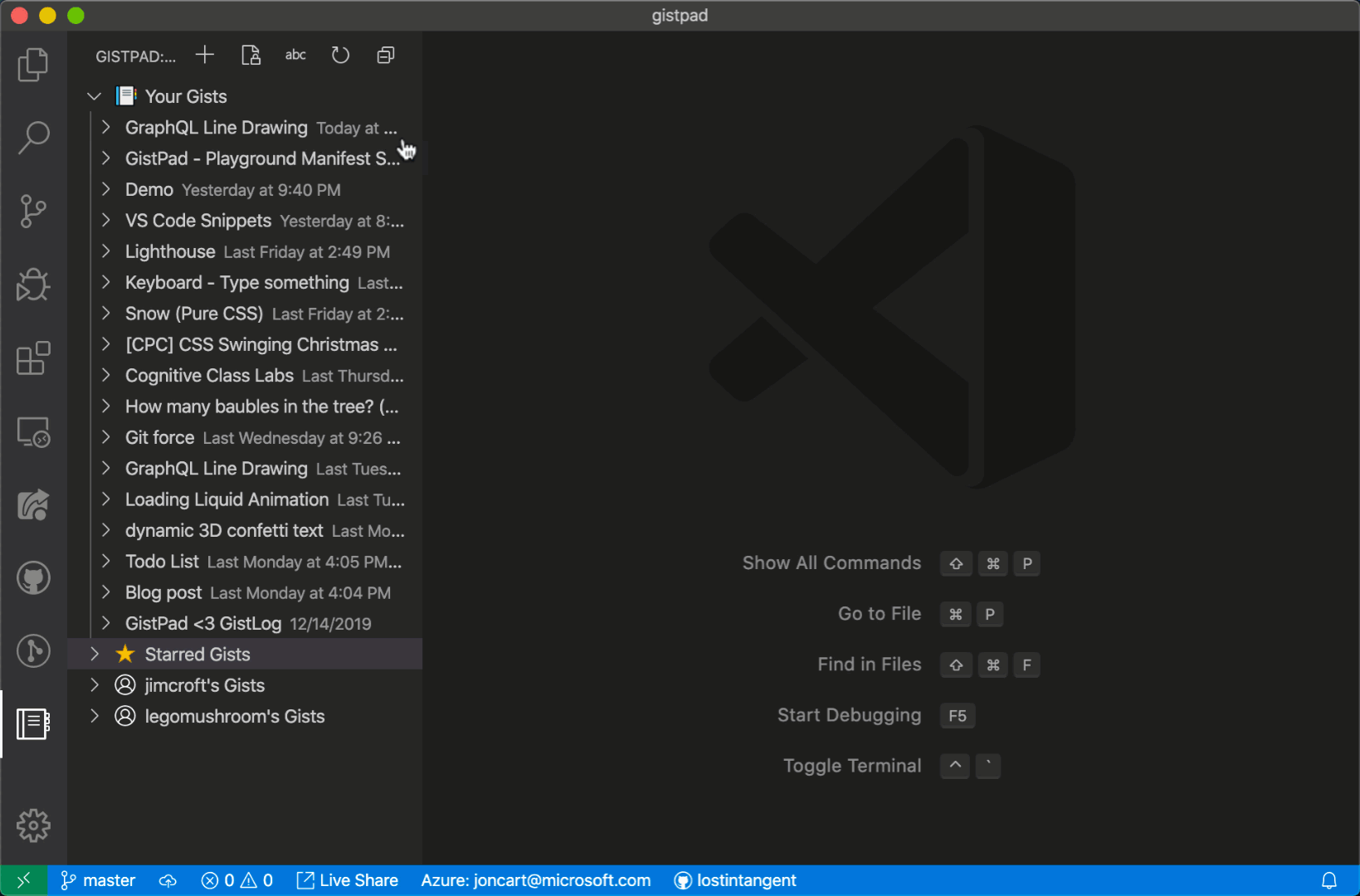The height and width of the screenshot is (896, 1360).
Task: Click the Find in Files hint text
Action: [x=869, y=665]
